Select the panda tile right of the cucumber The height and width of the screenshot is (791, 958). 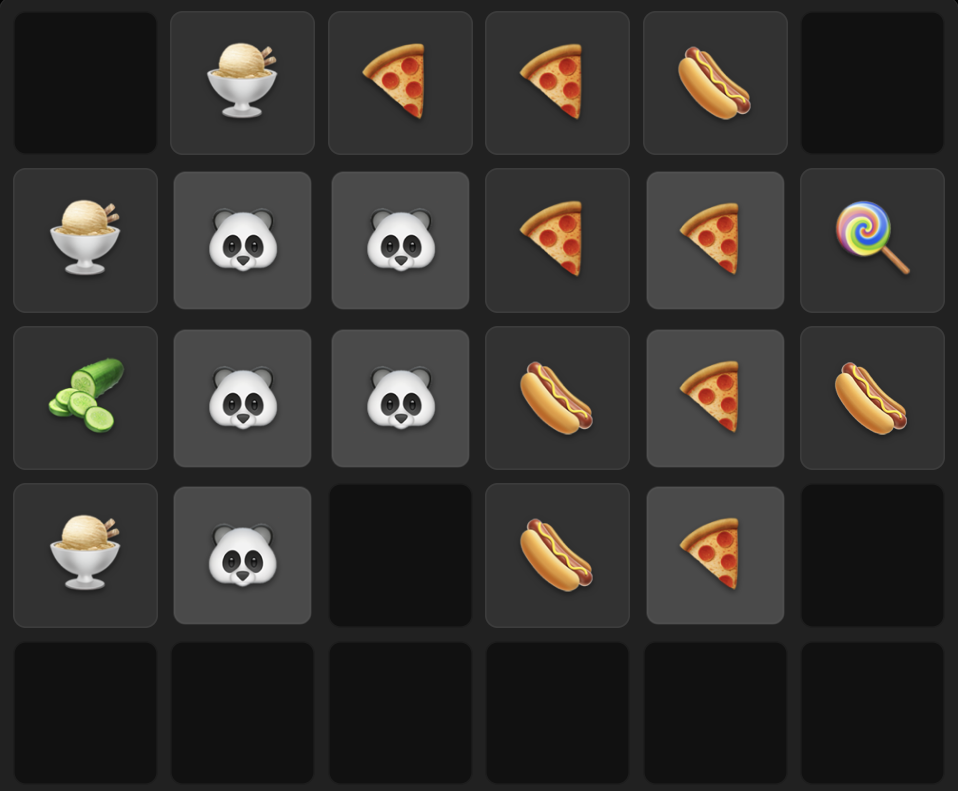[x=243, y=398]
